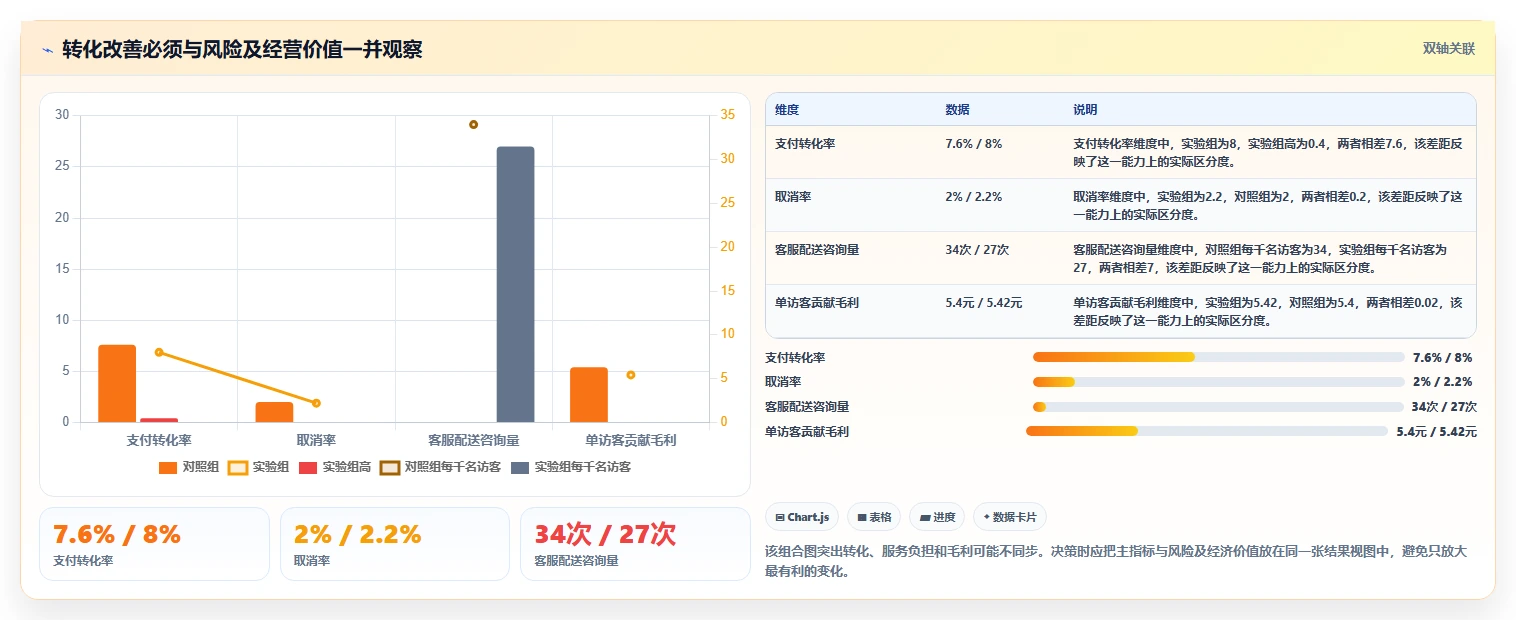1516x620 pixels.
Task: Click the orange 取消率 bar in chart
Action: [x=274, y=412]
